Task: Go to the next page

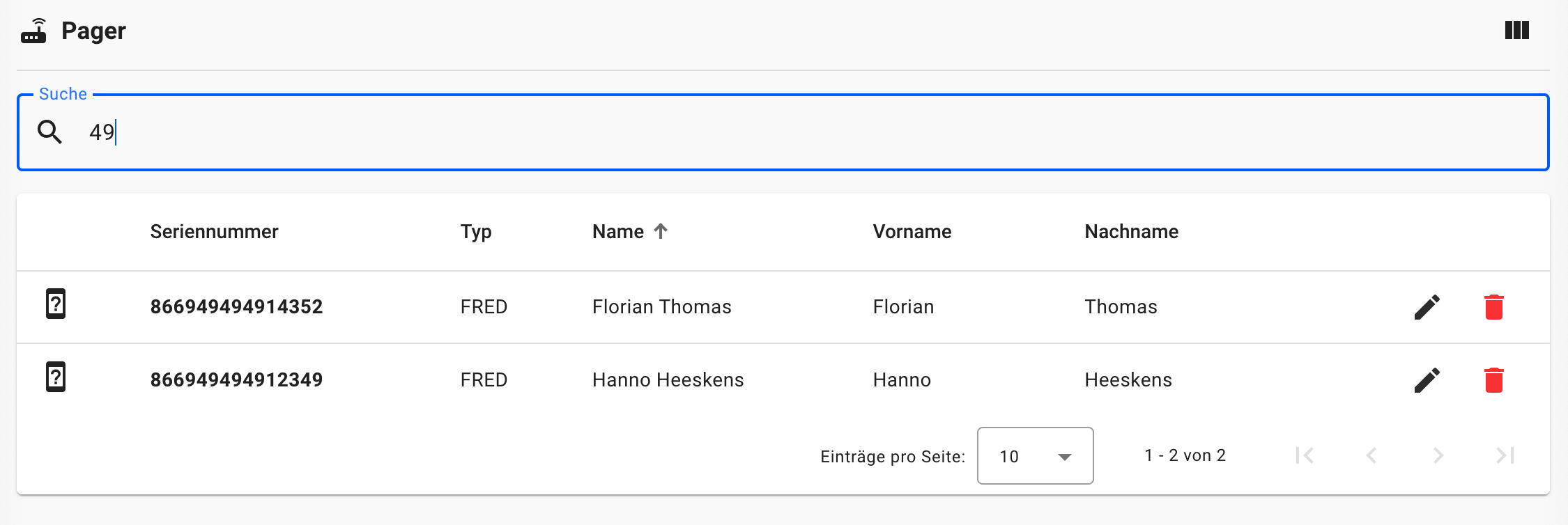Action: pyautogui.click(x=1438, y=455)
